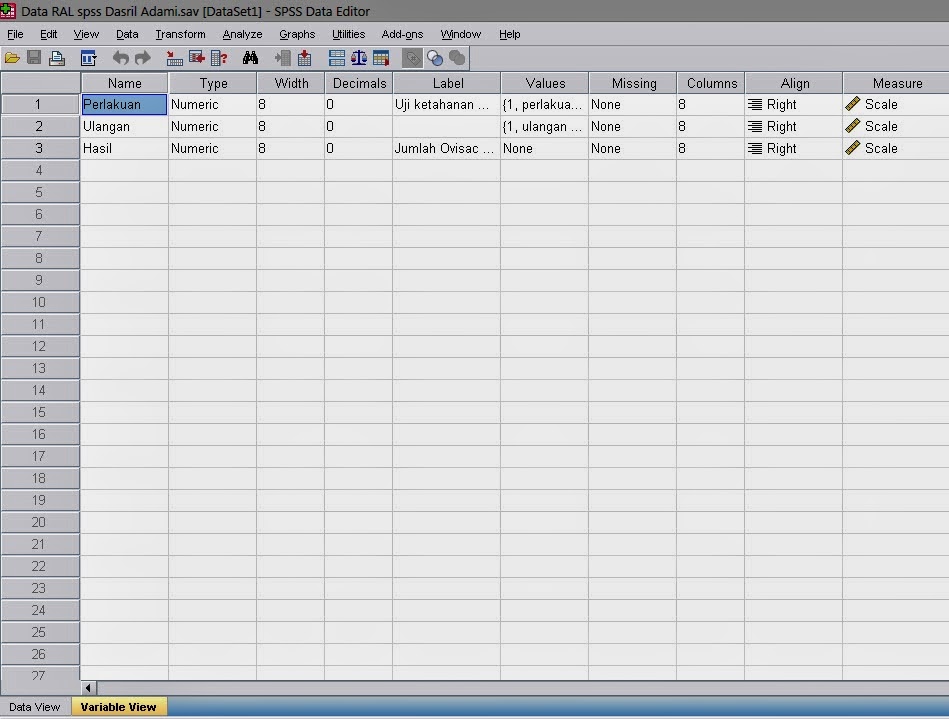Toggle the Value Labels tag icon
Screen dimensions: 949x719
click(412, 58)
